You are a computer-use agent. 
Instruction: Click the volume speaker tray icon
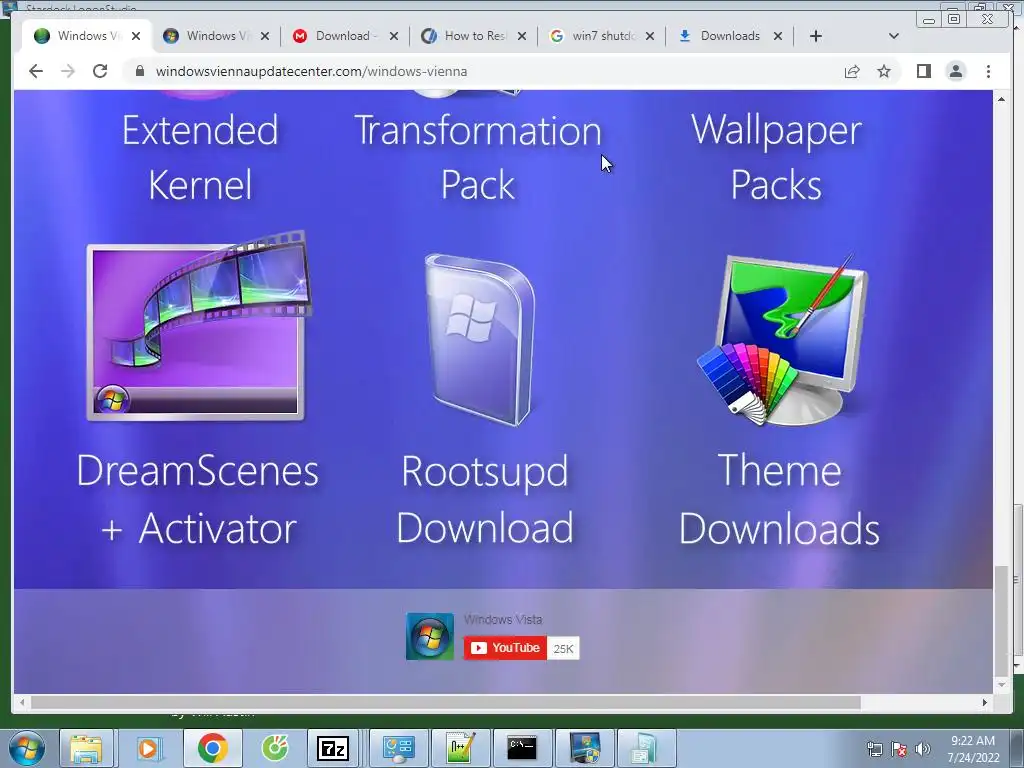click(922, 749)
